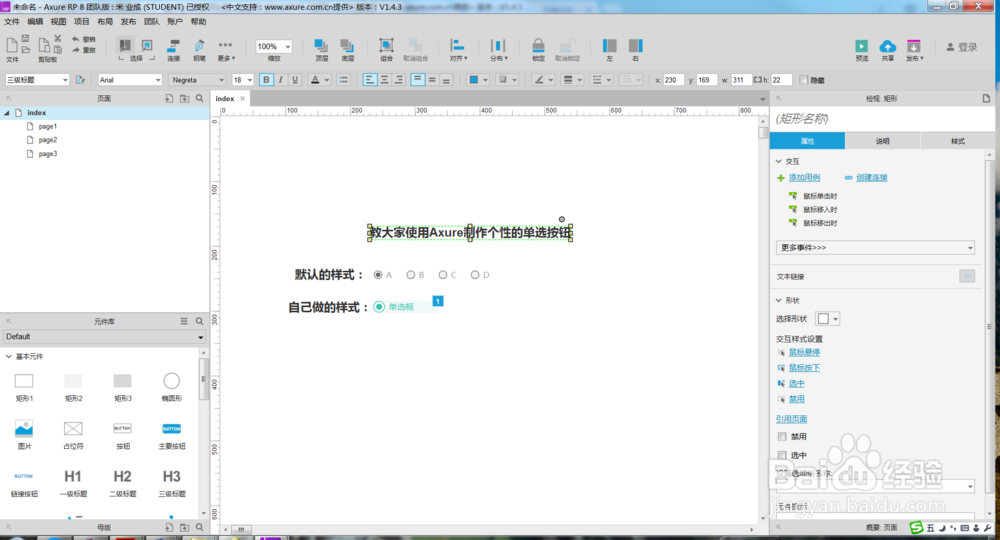The width and height of the screenshot is (1000, 540).
Task: Open the publish (发布) menu
Action: point(915,50)
